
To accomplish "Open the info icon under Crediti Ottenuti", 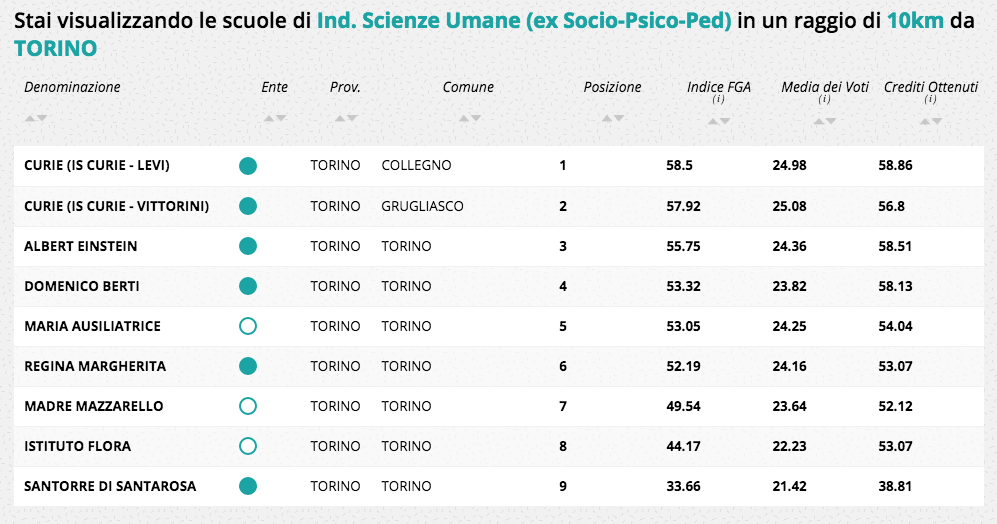I will (930, 100).
